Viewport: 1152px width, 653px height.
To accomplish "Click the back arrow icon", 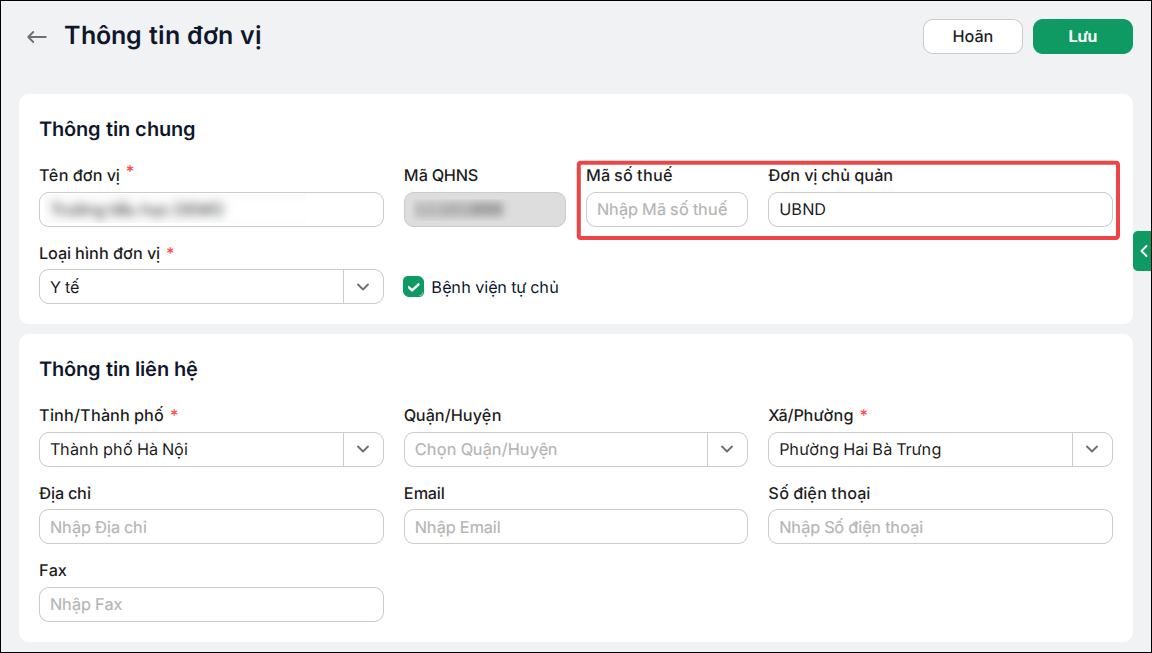I will tap(37, 37).
